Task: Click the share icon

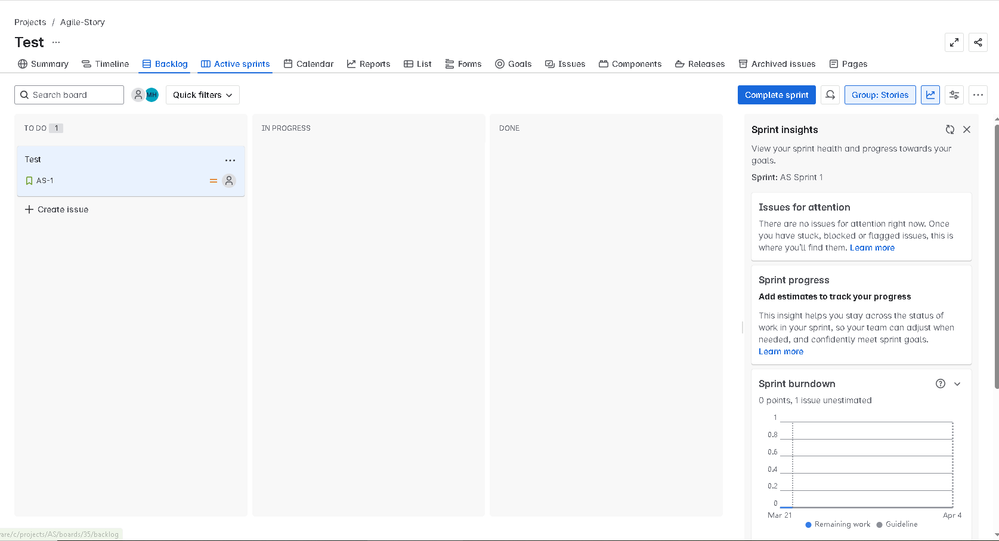Action: [978, 43]
